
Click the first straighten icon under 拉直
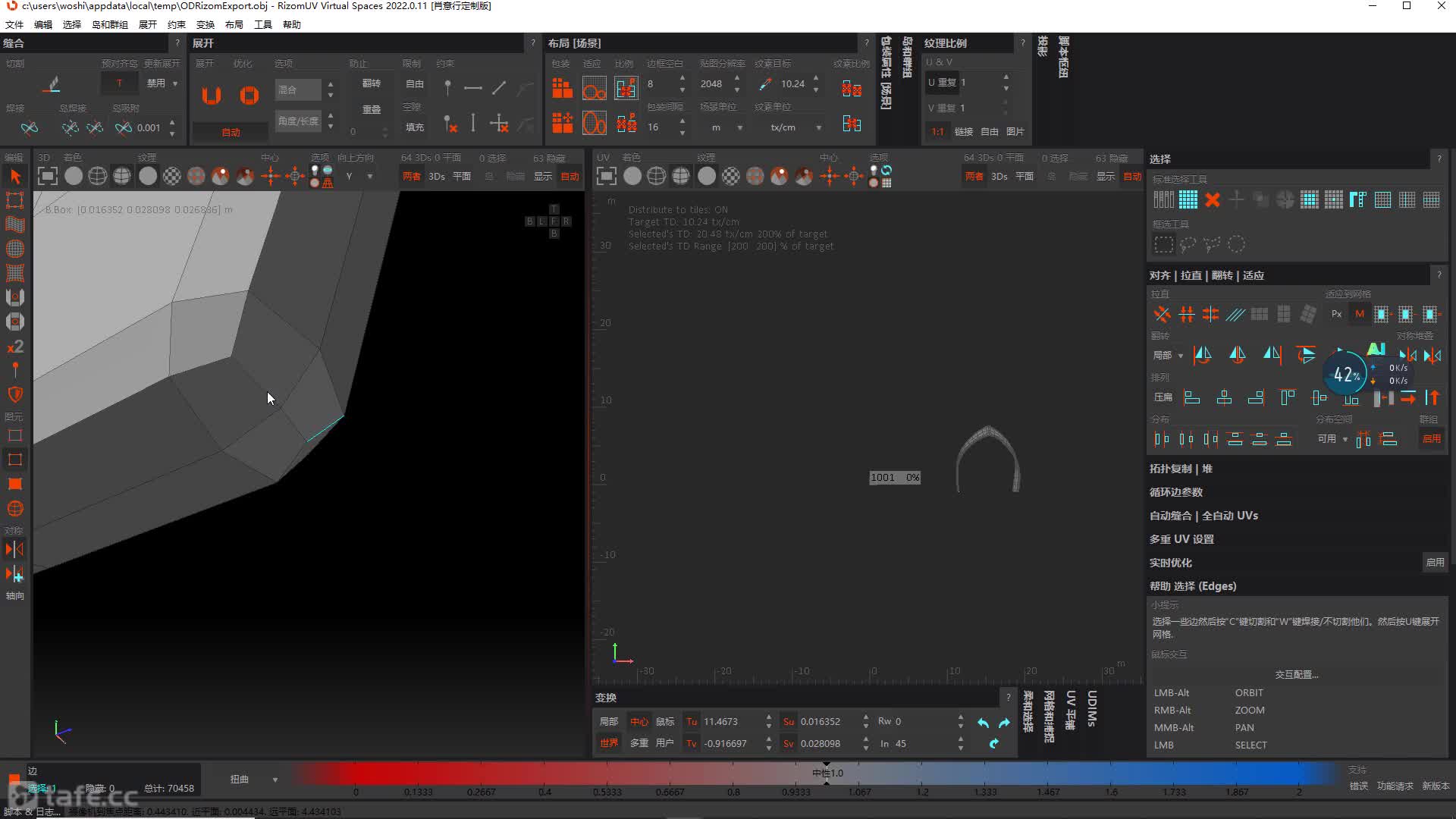click(1162, 314)
